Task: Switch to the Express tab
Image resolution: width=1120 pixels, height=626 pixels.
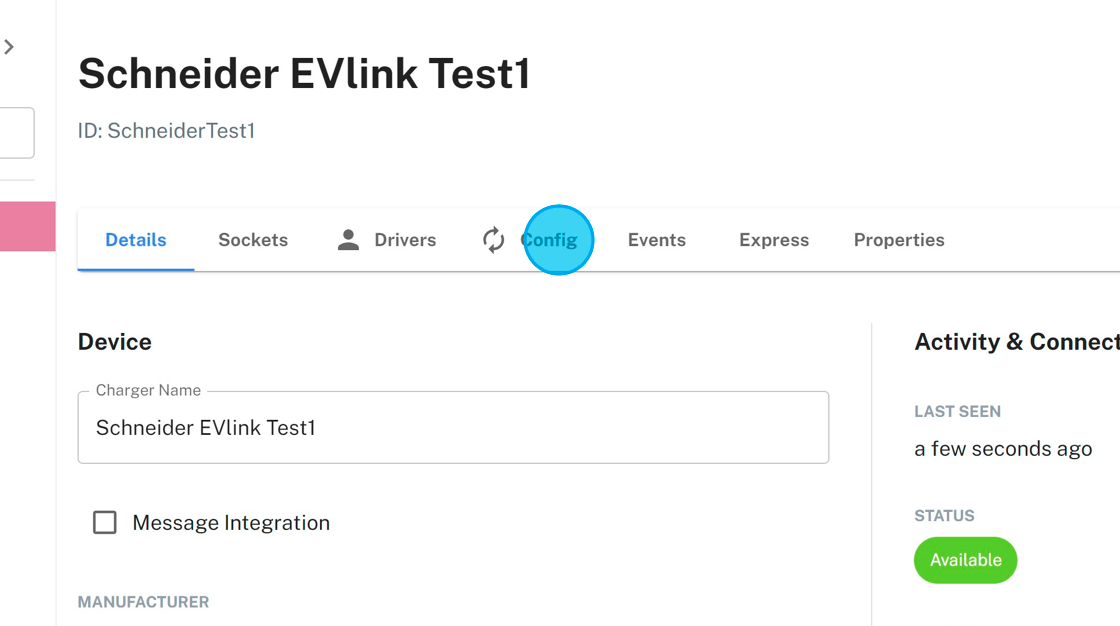Action: (774, 240)
